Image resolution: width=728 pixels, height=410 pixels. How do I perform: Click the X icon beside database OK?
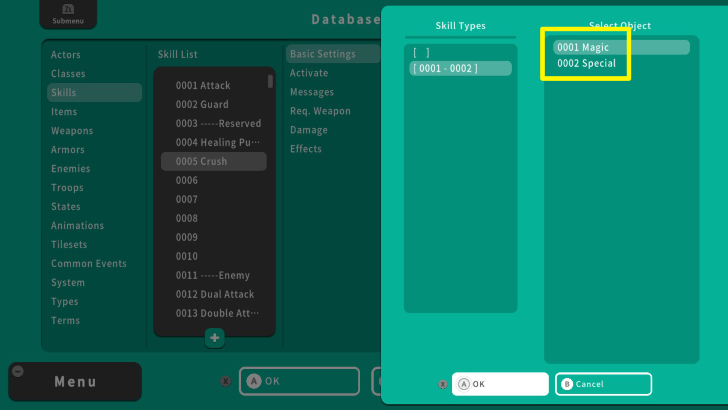click(x=226, y=381)
